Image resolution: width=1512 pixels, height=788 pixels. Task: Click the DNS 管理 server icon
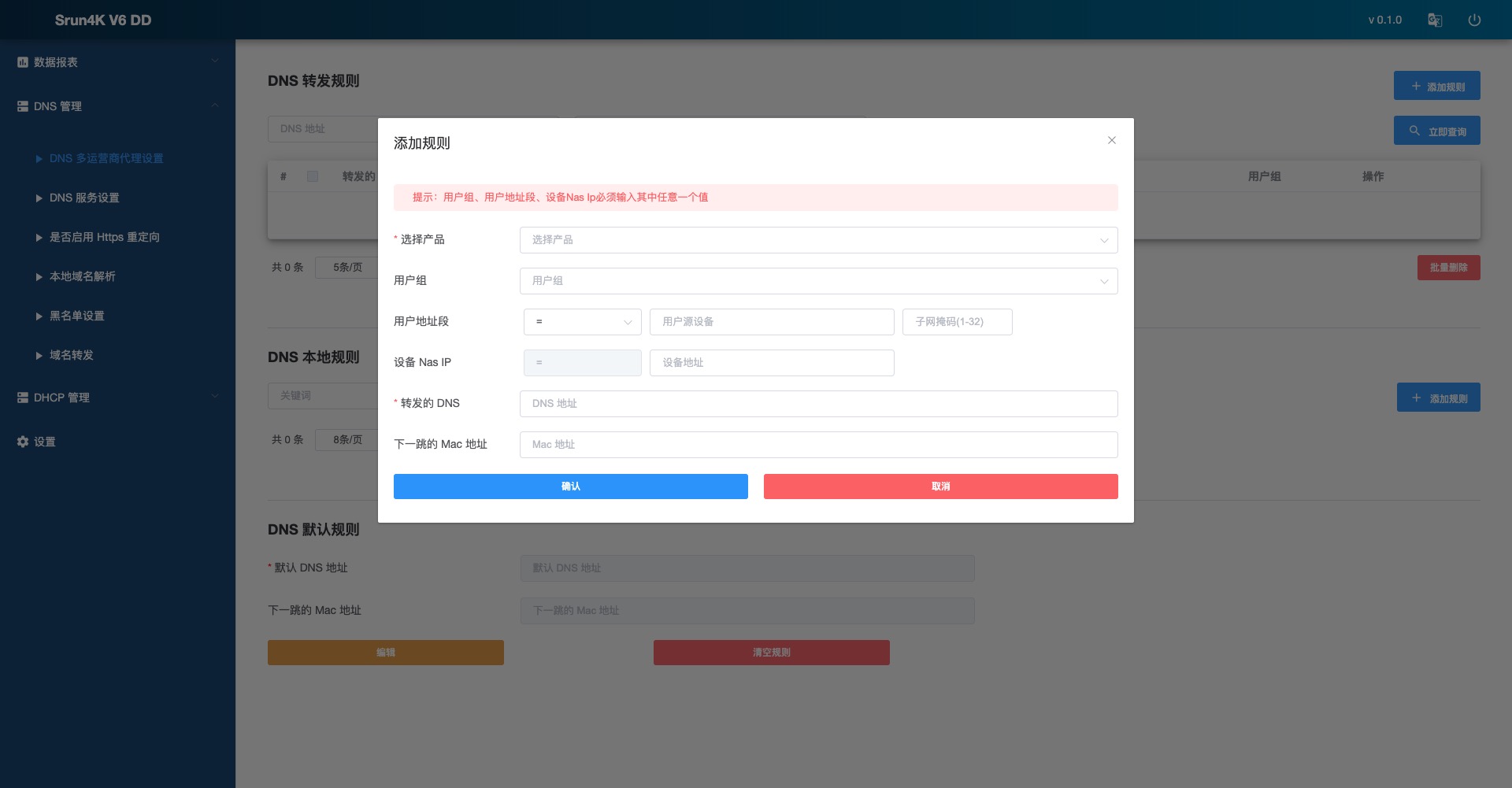click(23, 106)
